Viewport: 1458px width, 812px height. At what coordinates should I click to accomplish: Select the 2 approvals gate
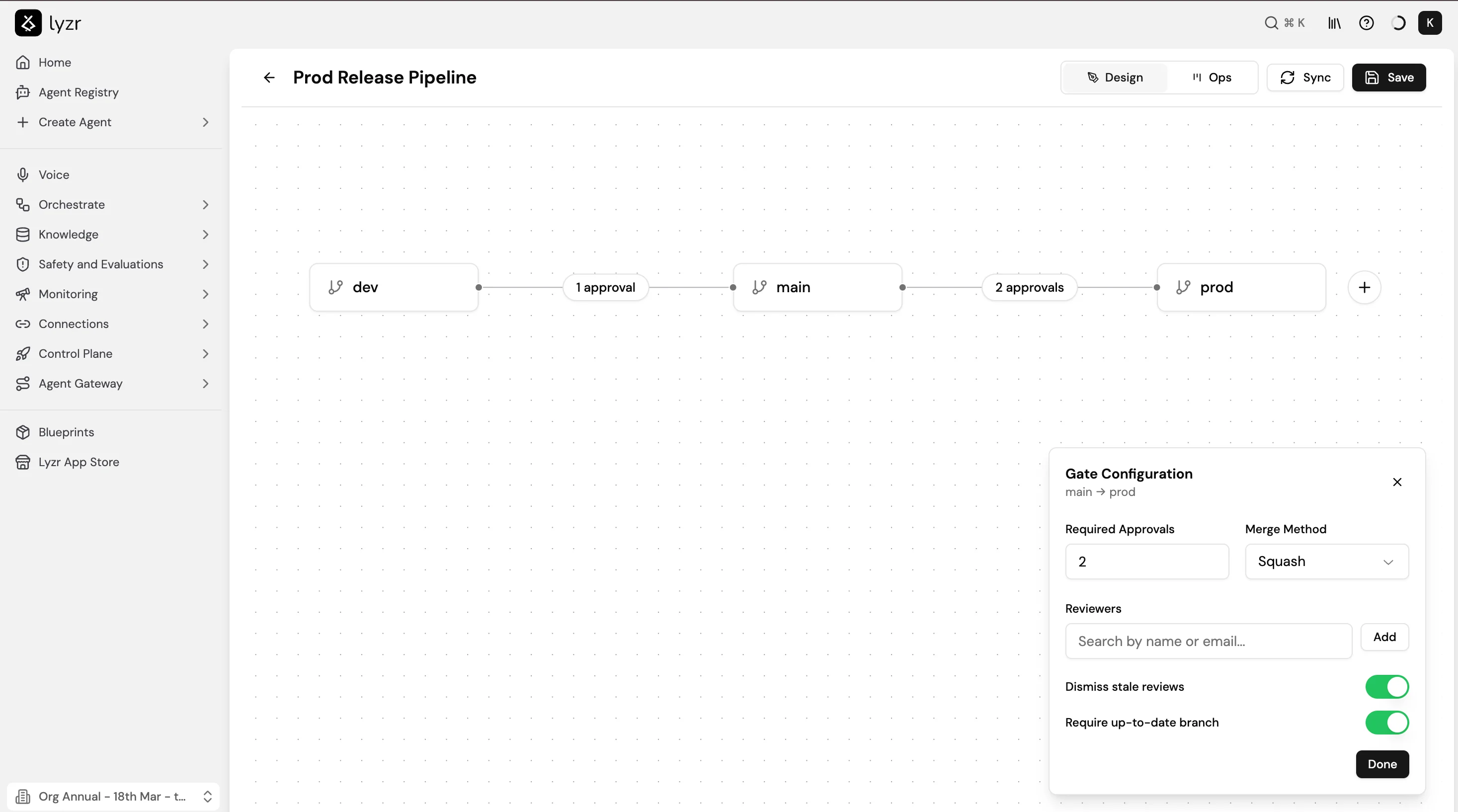tap(1030, 287)
